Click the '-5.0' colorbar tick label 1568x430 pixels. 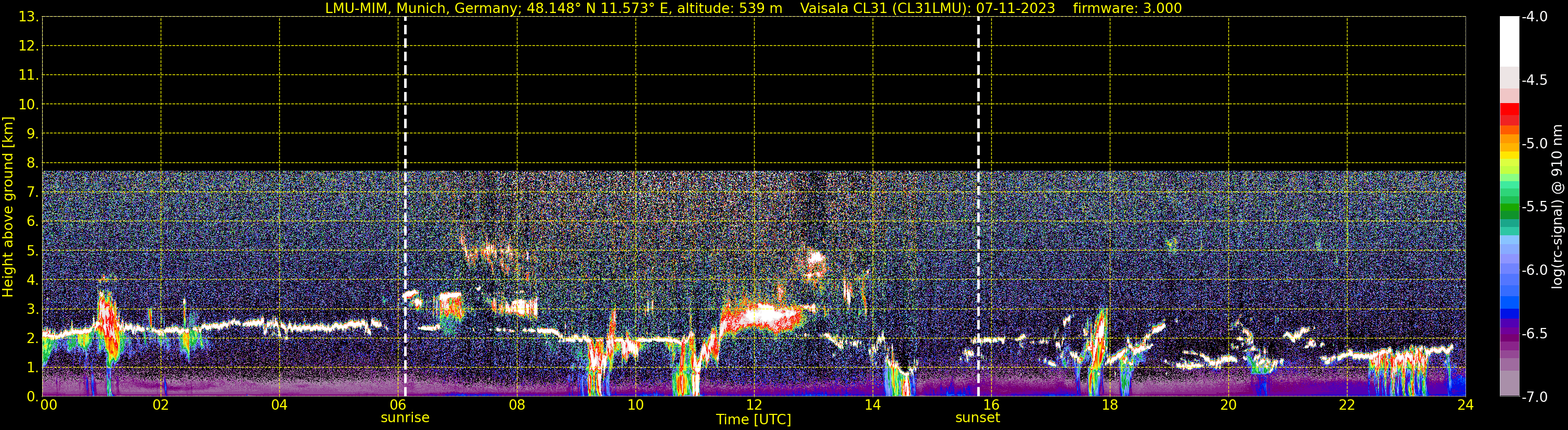coord(1534,143)
